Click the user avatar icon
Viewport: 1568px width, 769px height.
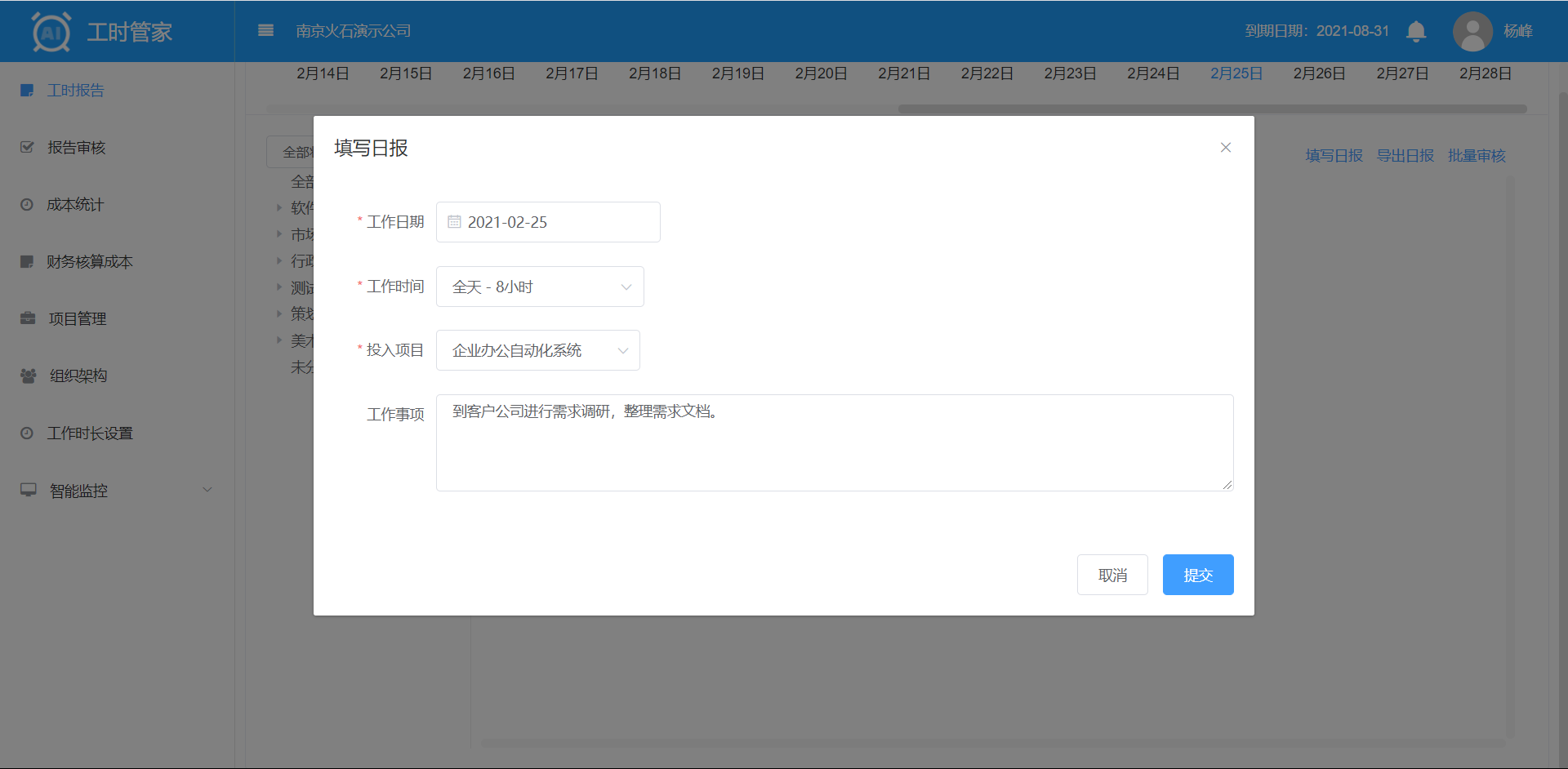pos(1472,31)
